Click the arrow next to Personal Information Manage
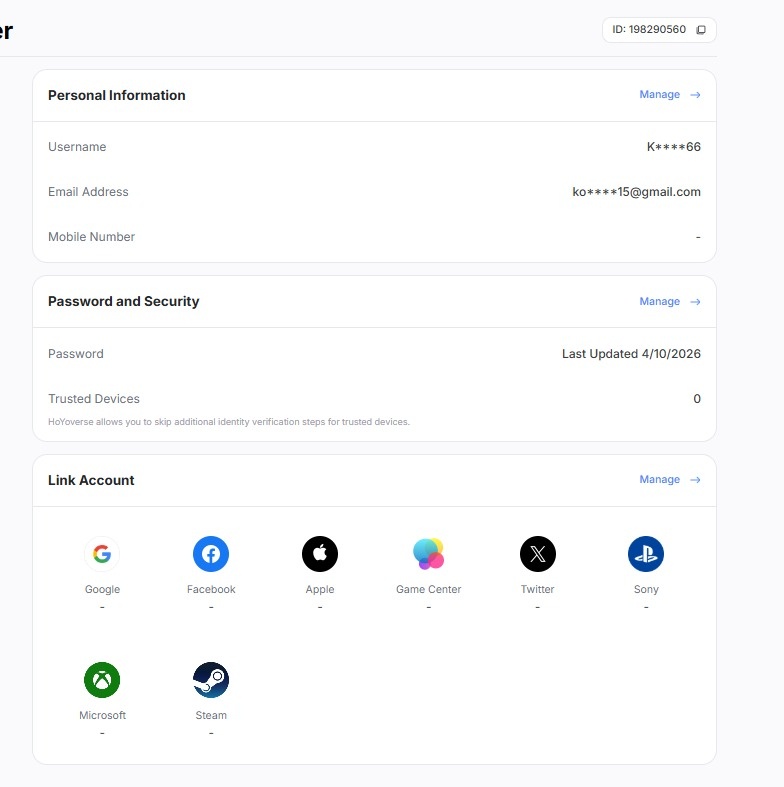The height and width of the screenshot is (787, 784). [695, 95]
